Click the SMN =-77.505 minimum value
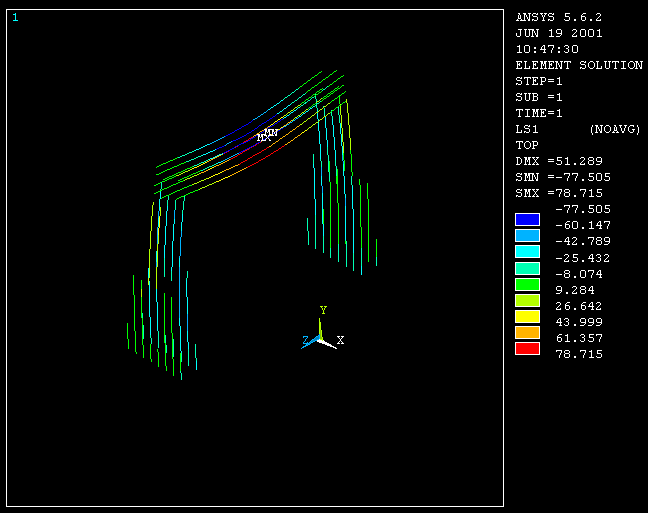 [x=561, y=177]
